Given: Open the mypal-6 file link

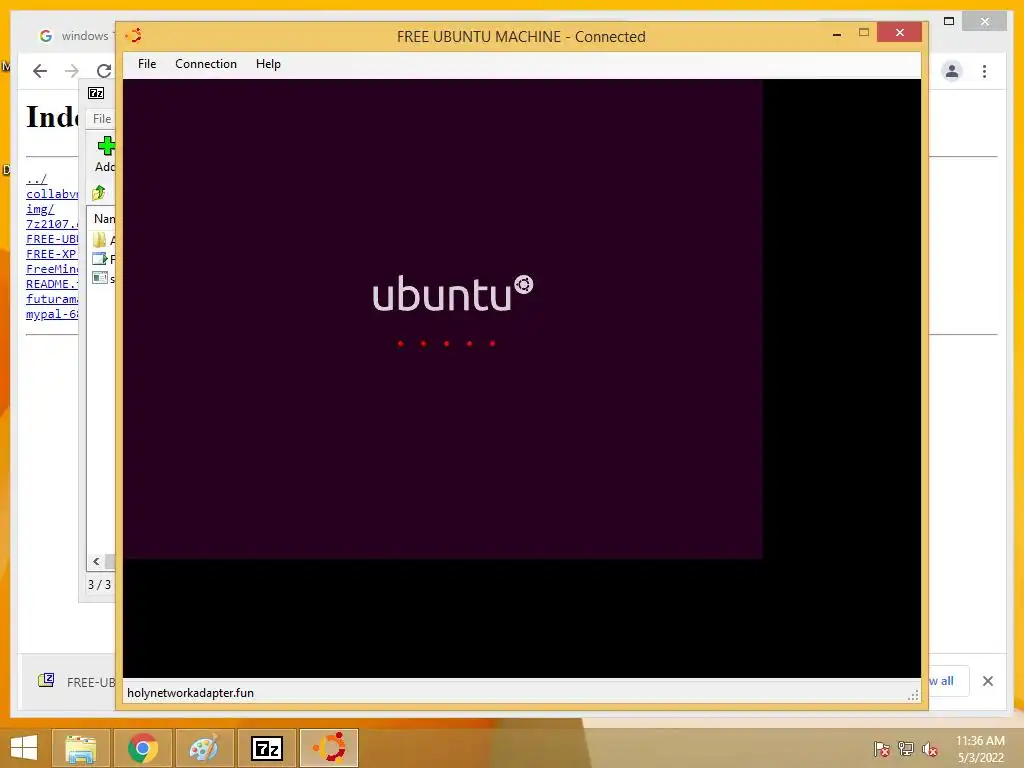Looking at the screenshot, I should (x=52, y=314).
